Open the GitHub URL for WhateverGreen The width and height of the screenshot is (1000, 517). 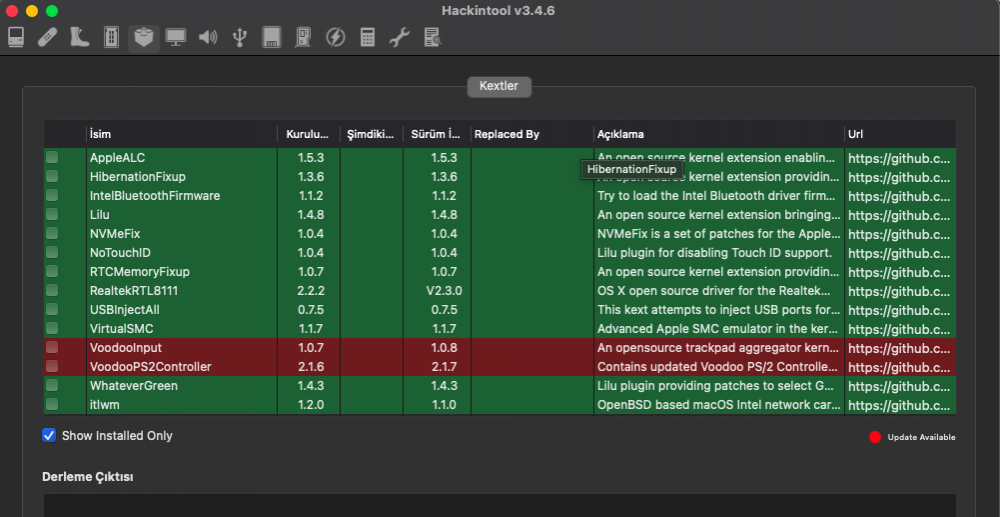pyautogui.click(x=898, y=386)
